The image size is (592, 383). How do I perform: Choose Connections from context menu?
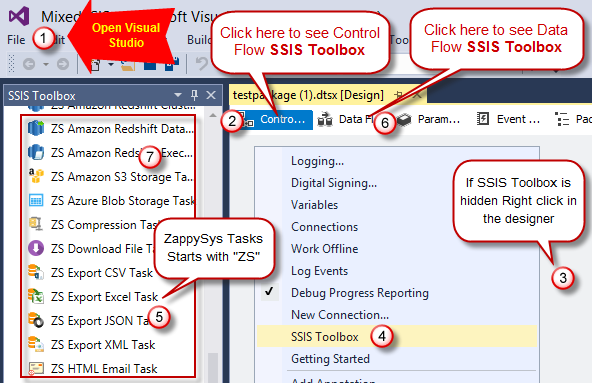pos(396,227)
